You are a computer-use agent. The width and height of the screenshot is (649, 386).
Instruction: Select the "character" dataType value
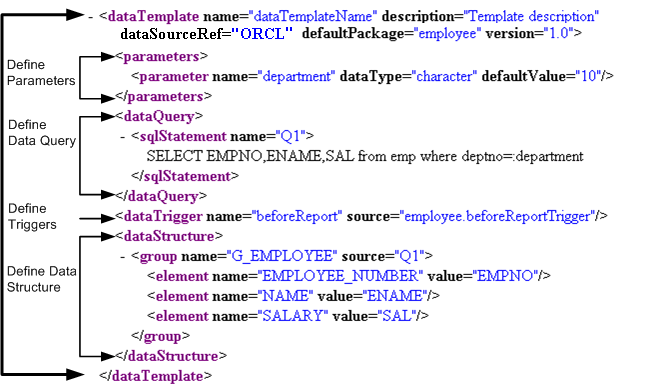(444, 77)
